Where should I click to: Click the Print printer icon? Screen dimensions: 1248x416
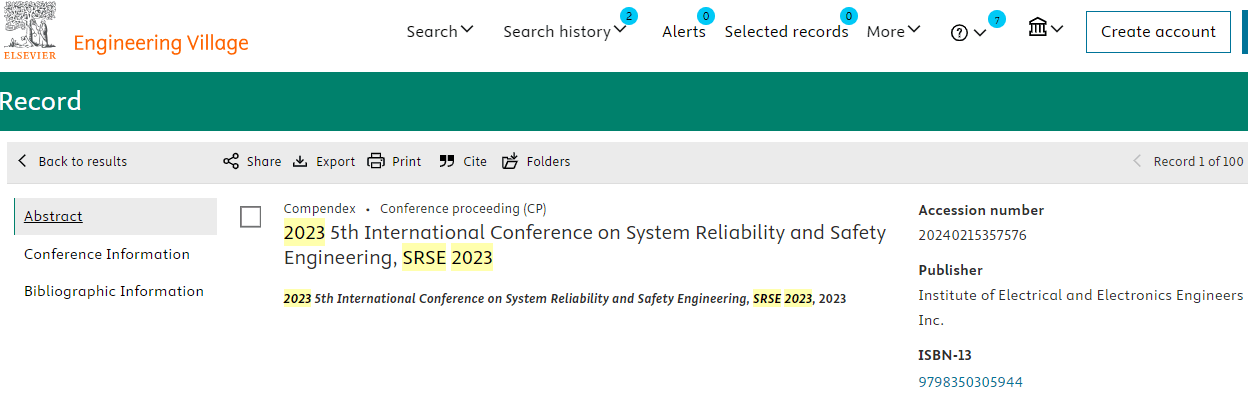click(376, 161)
